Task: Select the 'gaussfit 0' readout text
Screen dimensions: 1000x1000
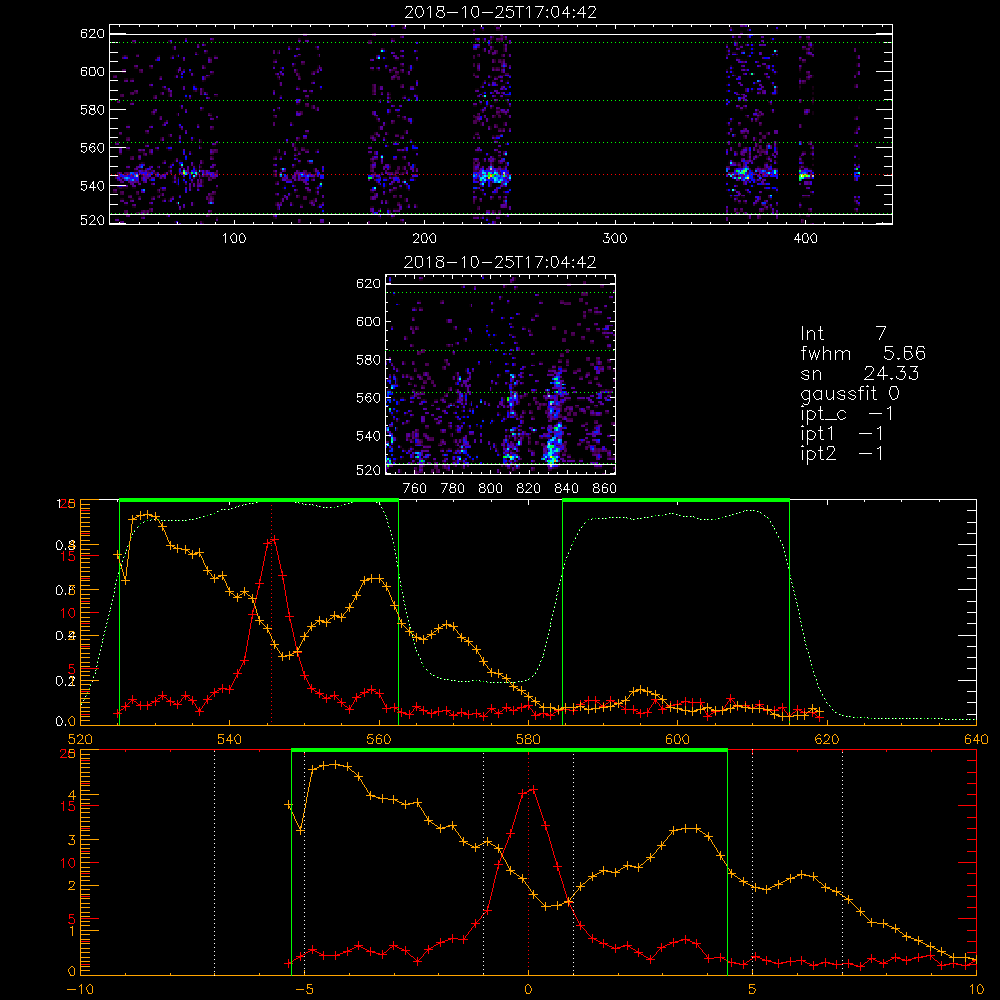Action: tap(850, 393)
